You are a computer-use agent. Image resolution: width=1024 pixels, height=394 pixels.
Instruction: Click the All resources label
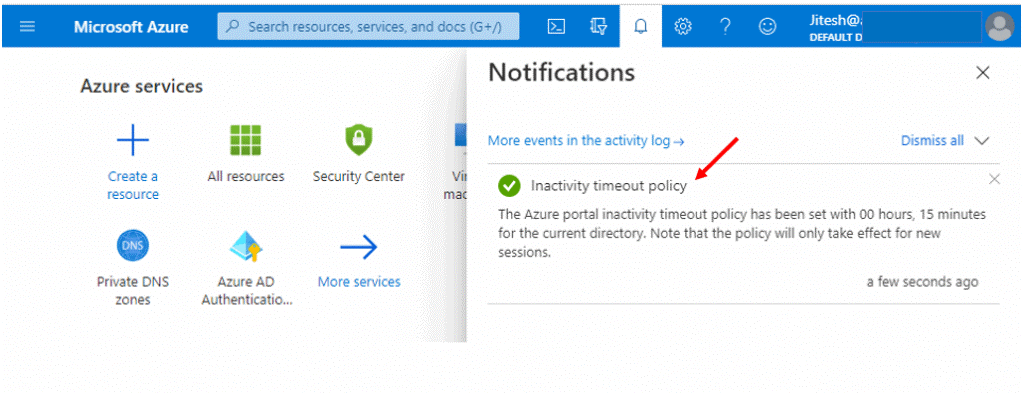(x=246, y=176)
